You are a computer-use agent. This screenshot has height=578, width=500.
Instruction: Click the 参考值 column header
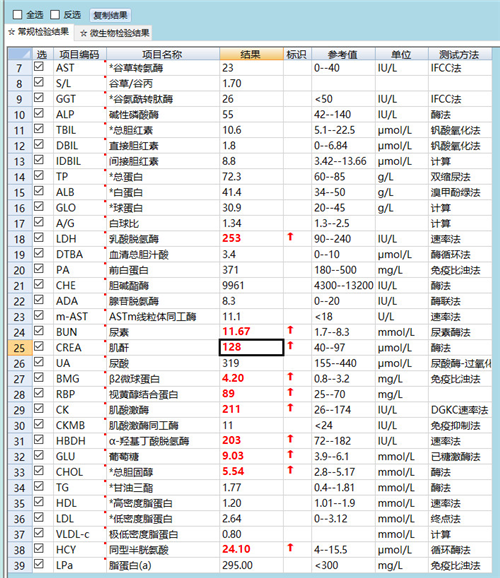(x=343, y=54)
